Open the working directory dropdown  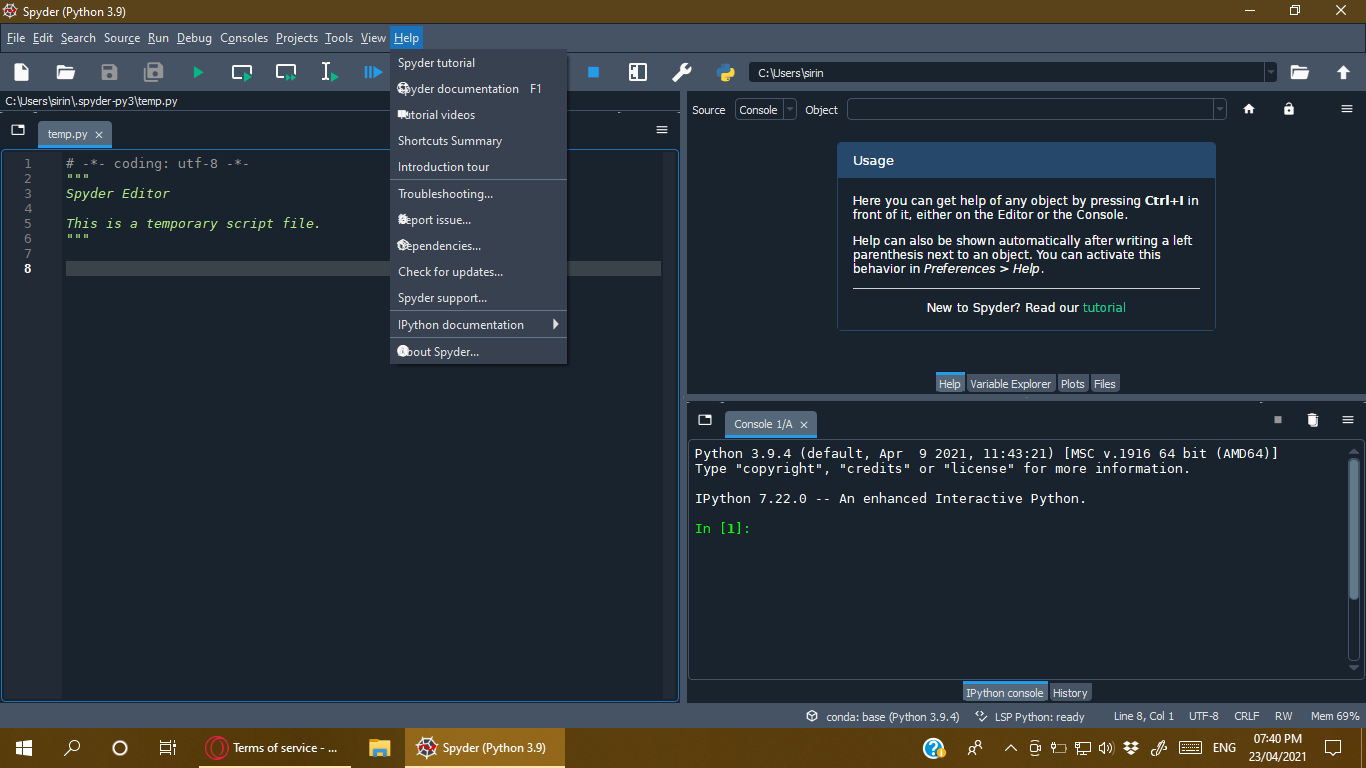coord(1270,72)
